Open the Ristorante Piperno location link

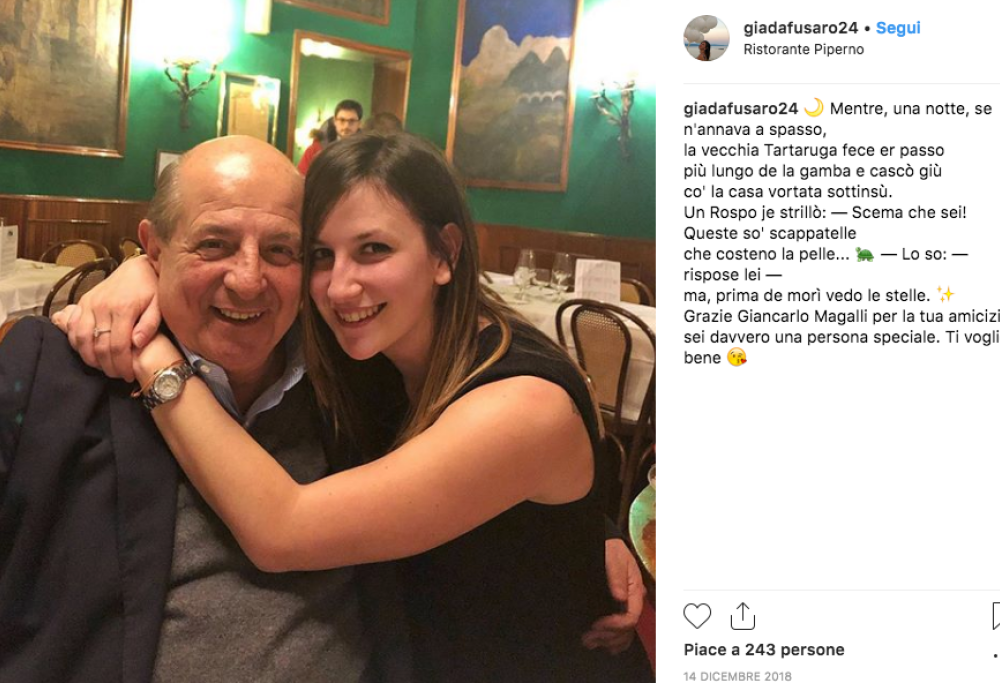coord(804,50)
